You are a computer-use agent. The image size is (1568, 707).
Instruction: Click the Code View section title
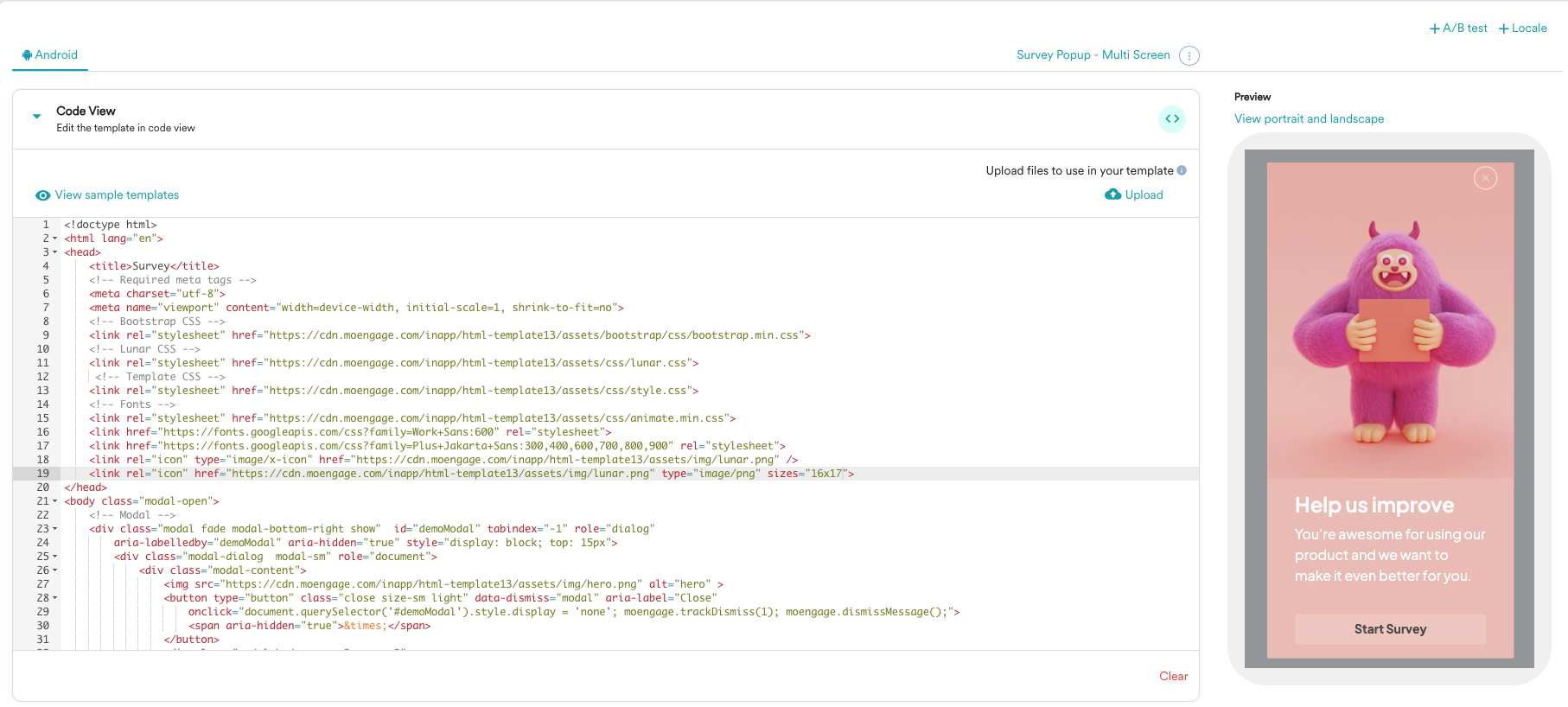tap(86, 111)
